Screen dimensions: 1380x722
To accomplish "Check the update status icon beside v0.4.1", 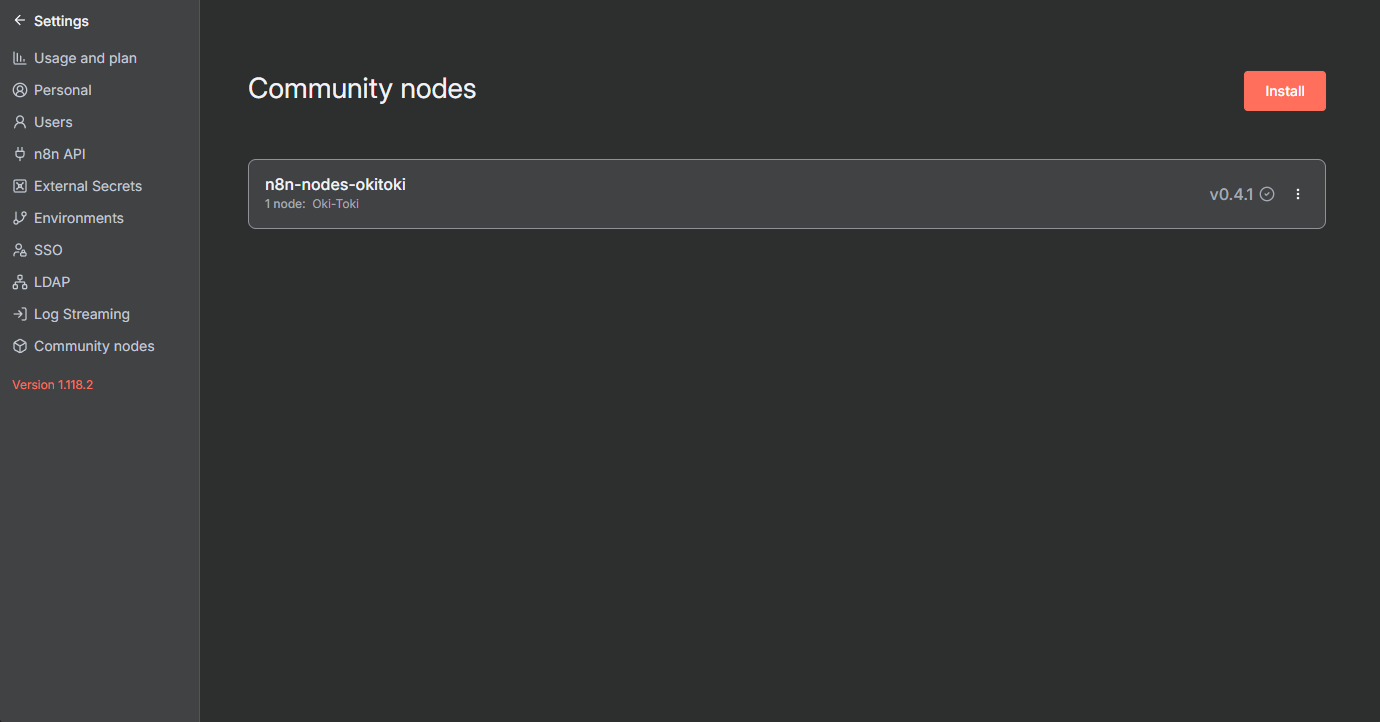I will pyautogui.click(x=1267, y=194).
